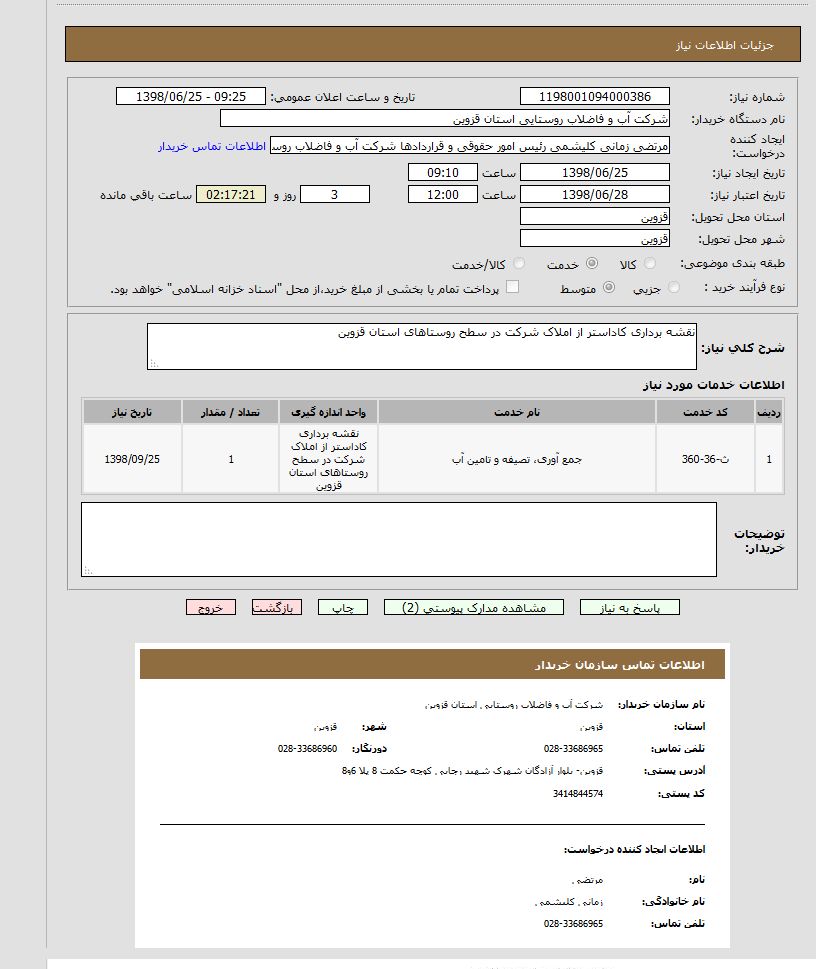Open the اطلاعات تماس خریدار link
Screen dimensions: 816x969
[x=211, y=146]
